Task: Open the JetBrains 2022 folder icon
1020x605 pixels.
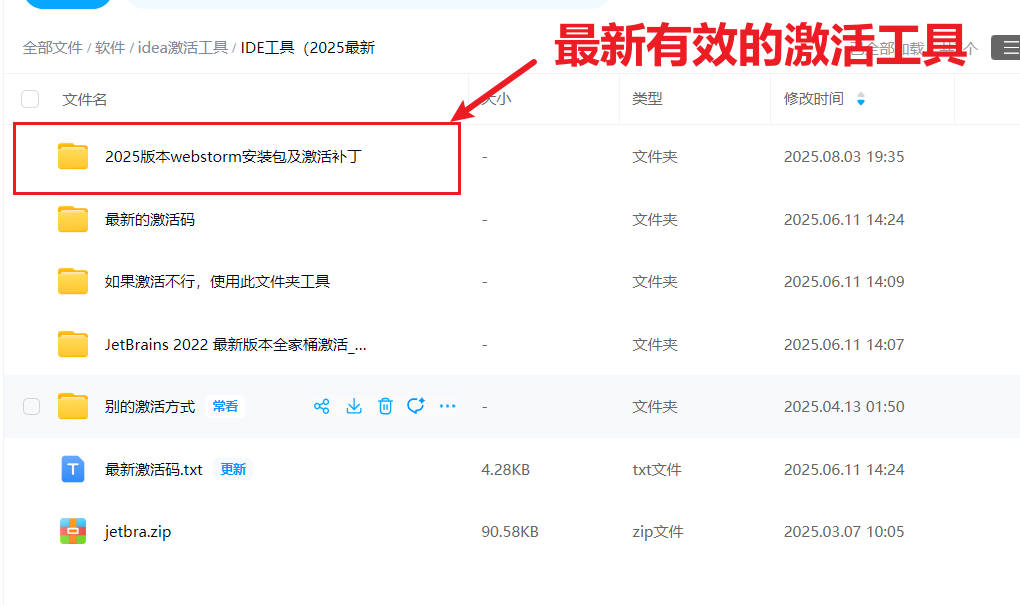Action: pyautogui.click(x=73, y=344)
